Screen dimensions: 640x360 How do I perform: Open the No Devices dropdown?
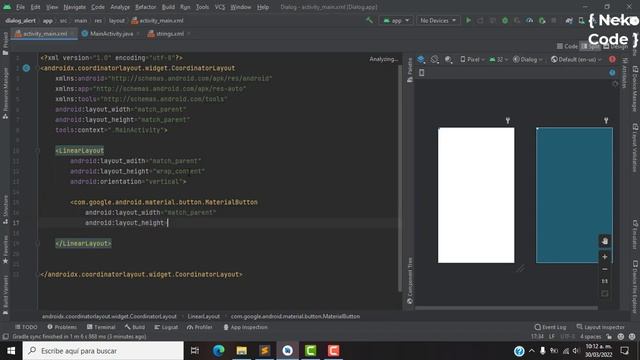pyautogui.click(x=438, y=20)
